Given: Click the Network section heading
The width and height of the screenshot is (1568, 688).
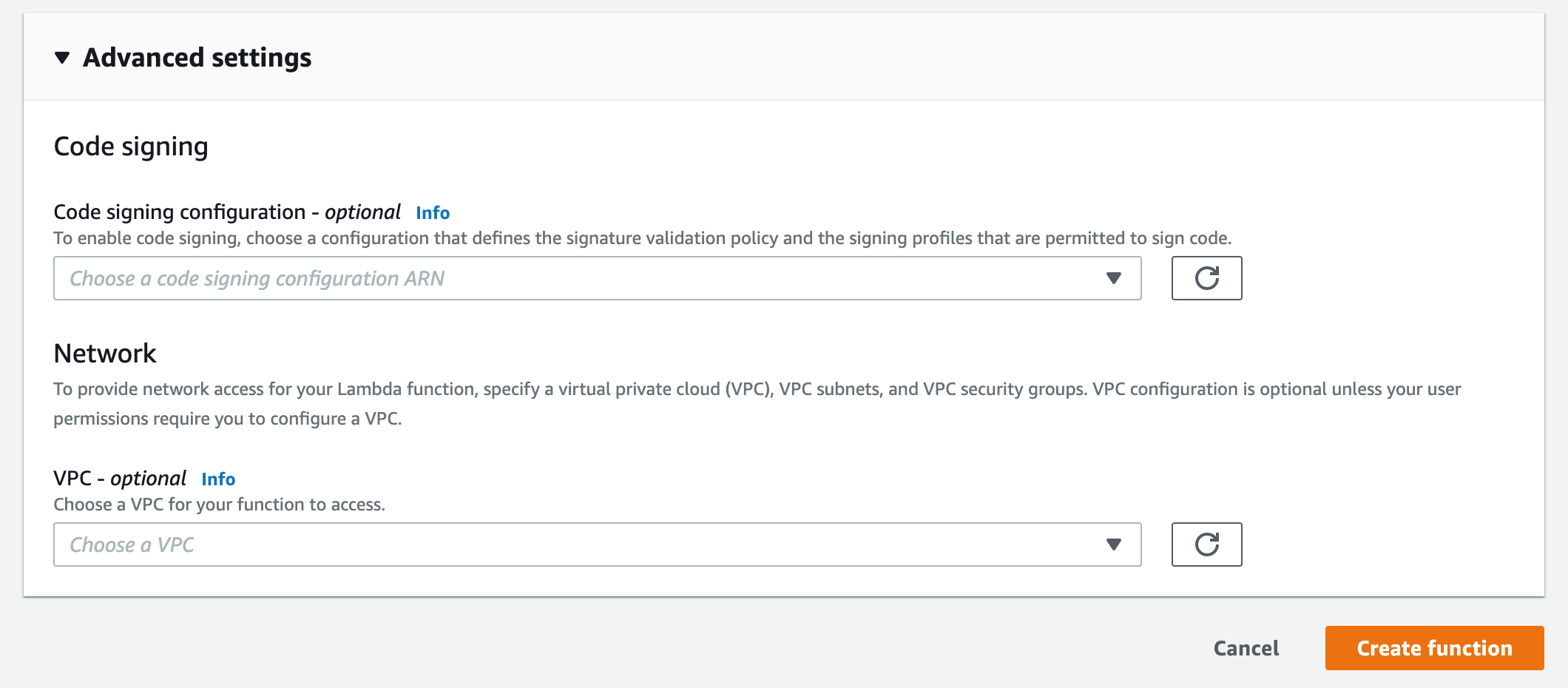Looking at the screenshot, I should click(x=105, y=354).
